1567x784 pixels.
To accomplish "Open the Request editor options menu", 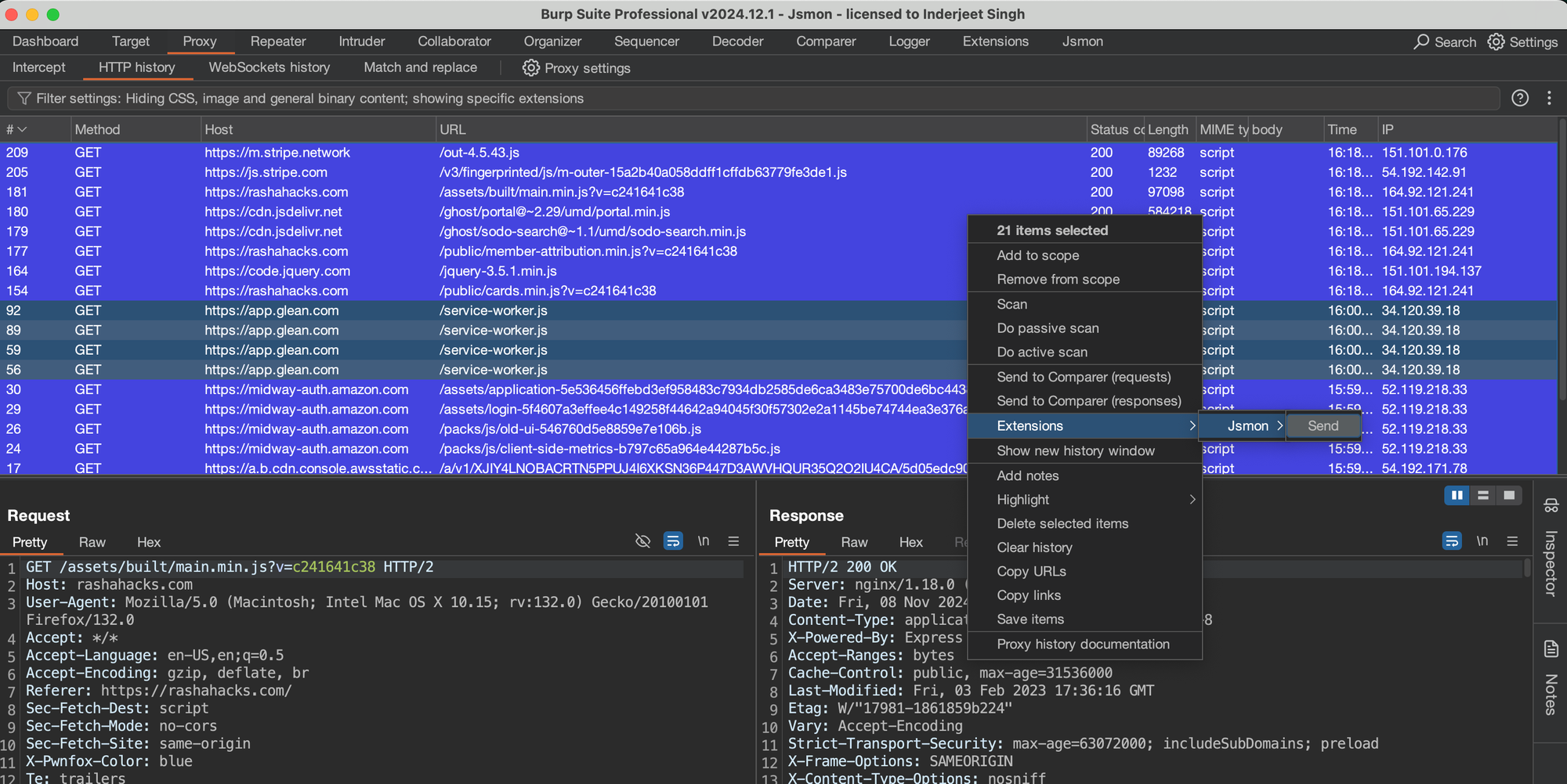I will pos(733,540).
